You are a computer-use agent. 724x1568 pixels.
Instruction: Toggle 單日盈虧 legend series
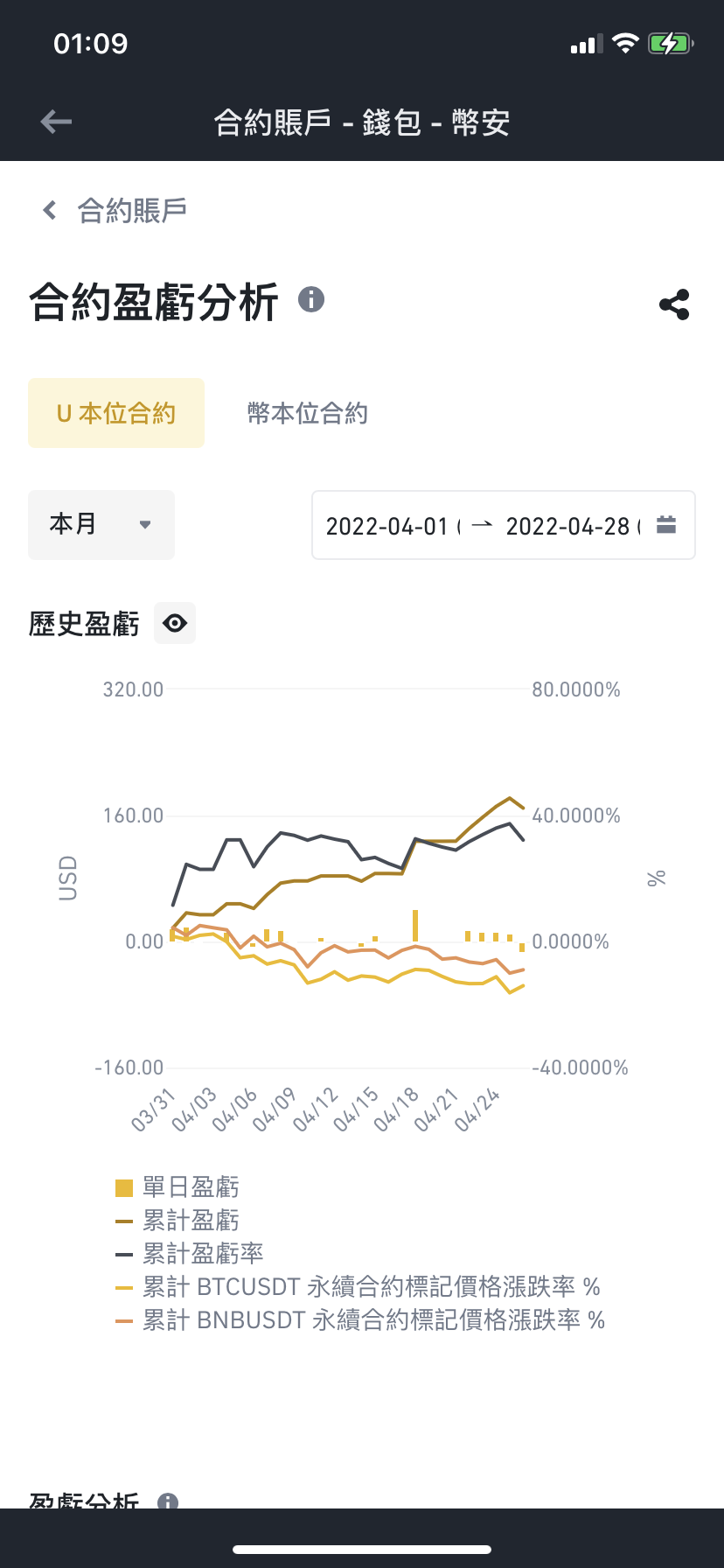(178, 1187)
